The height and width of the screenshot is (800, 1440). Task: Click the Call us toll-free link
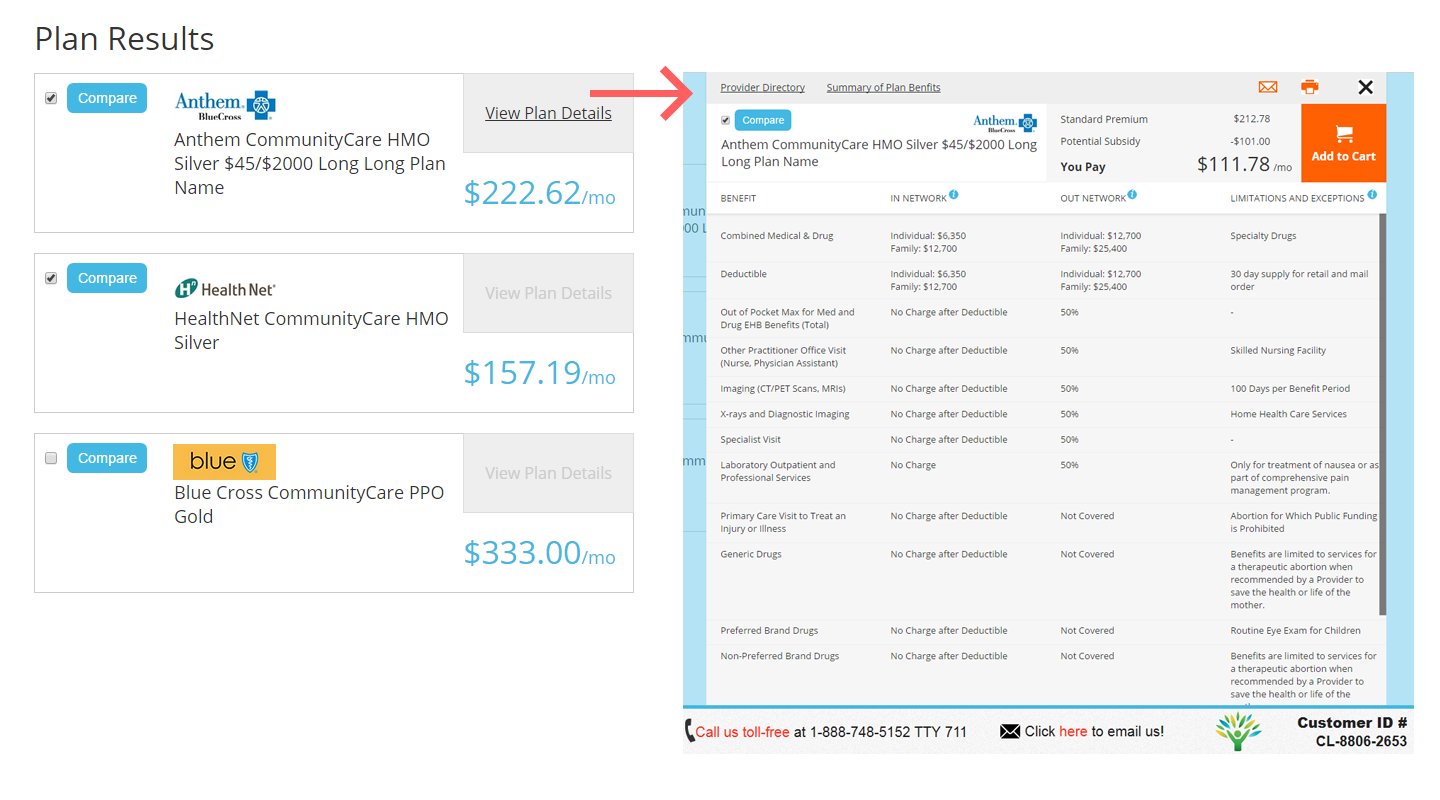coord(742,732)
